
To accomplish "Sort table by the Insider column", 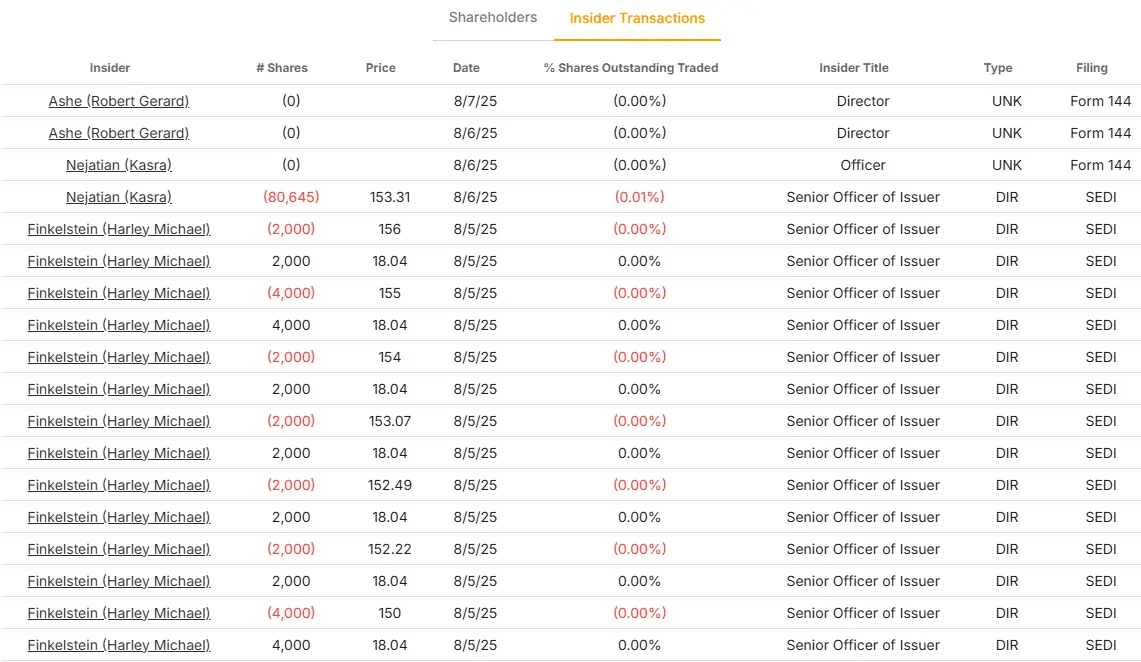I will tap(109, 67).
